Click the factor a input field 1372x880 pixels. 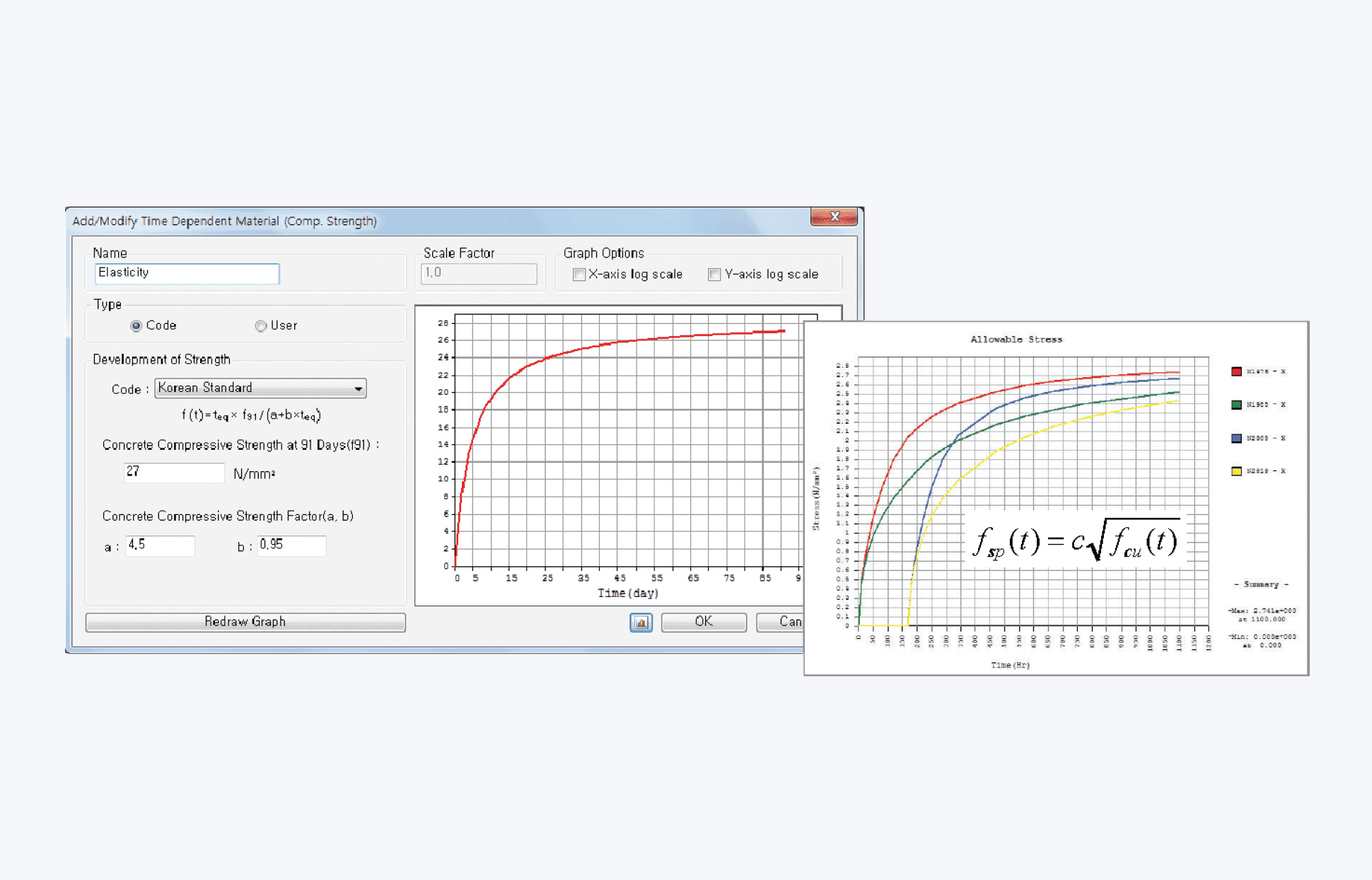click(161, 545)
